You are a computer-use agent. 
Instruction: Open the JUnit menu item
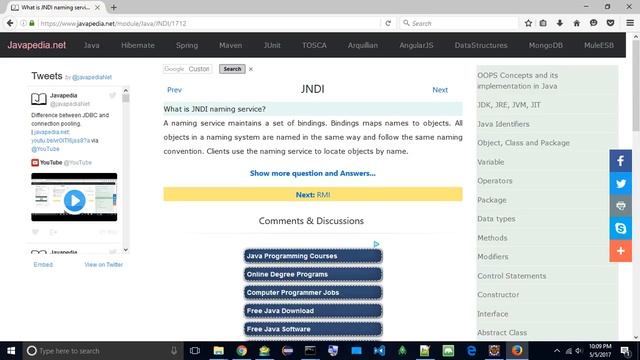[x=272, y=45]
